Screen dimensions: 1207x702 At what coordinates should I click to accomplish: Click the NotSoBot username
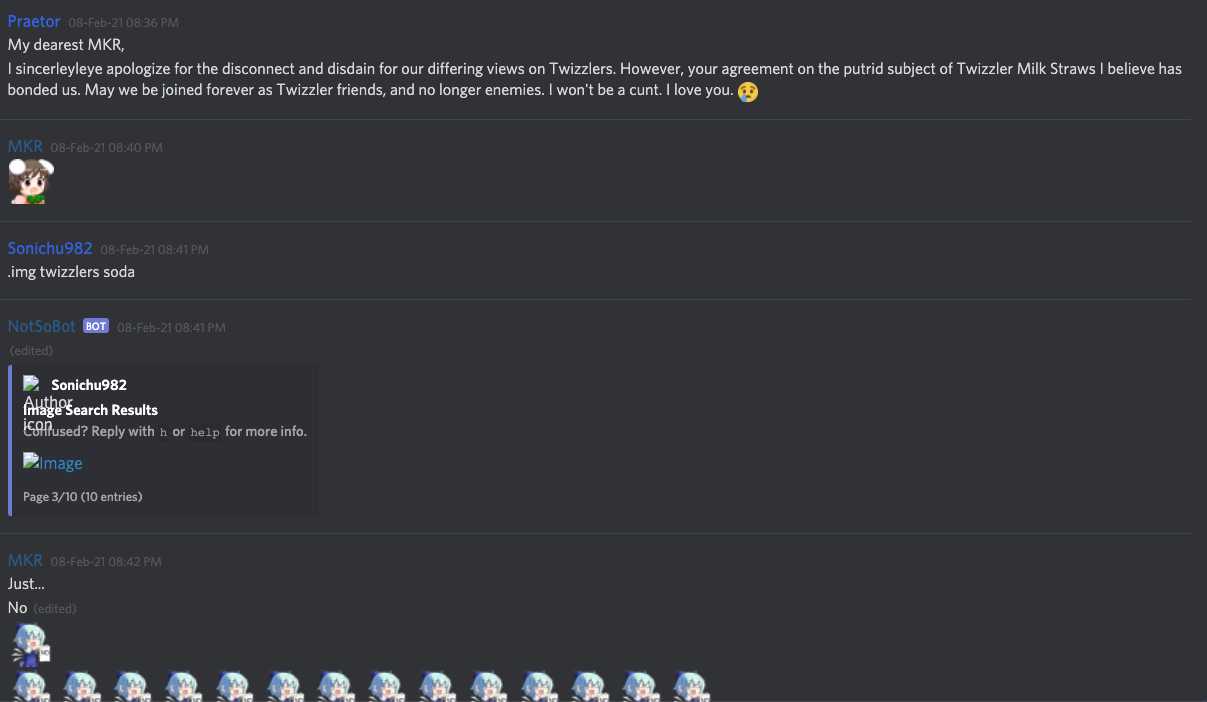(x=41, y=326)
